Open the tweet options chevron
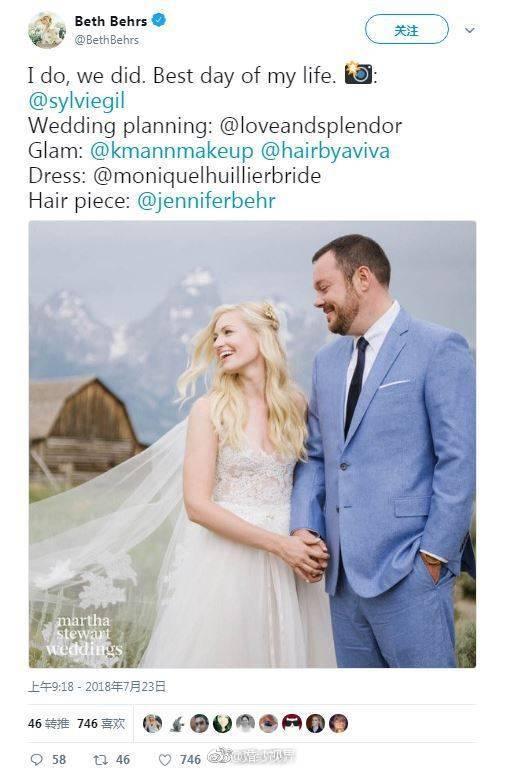The width and height of the screenshot is (506, 771). 470,30
